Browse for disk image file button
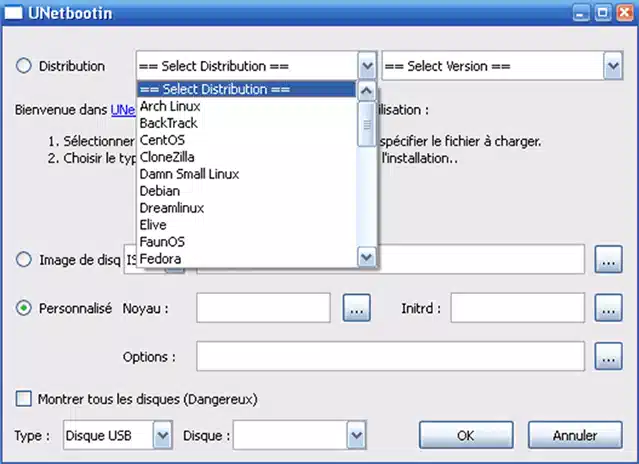The image size is (639, 464). pyautogui.click(x=608, y=259)
